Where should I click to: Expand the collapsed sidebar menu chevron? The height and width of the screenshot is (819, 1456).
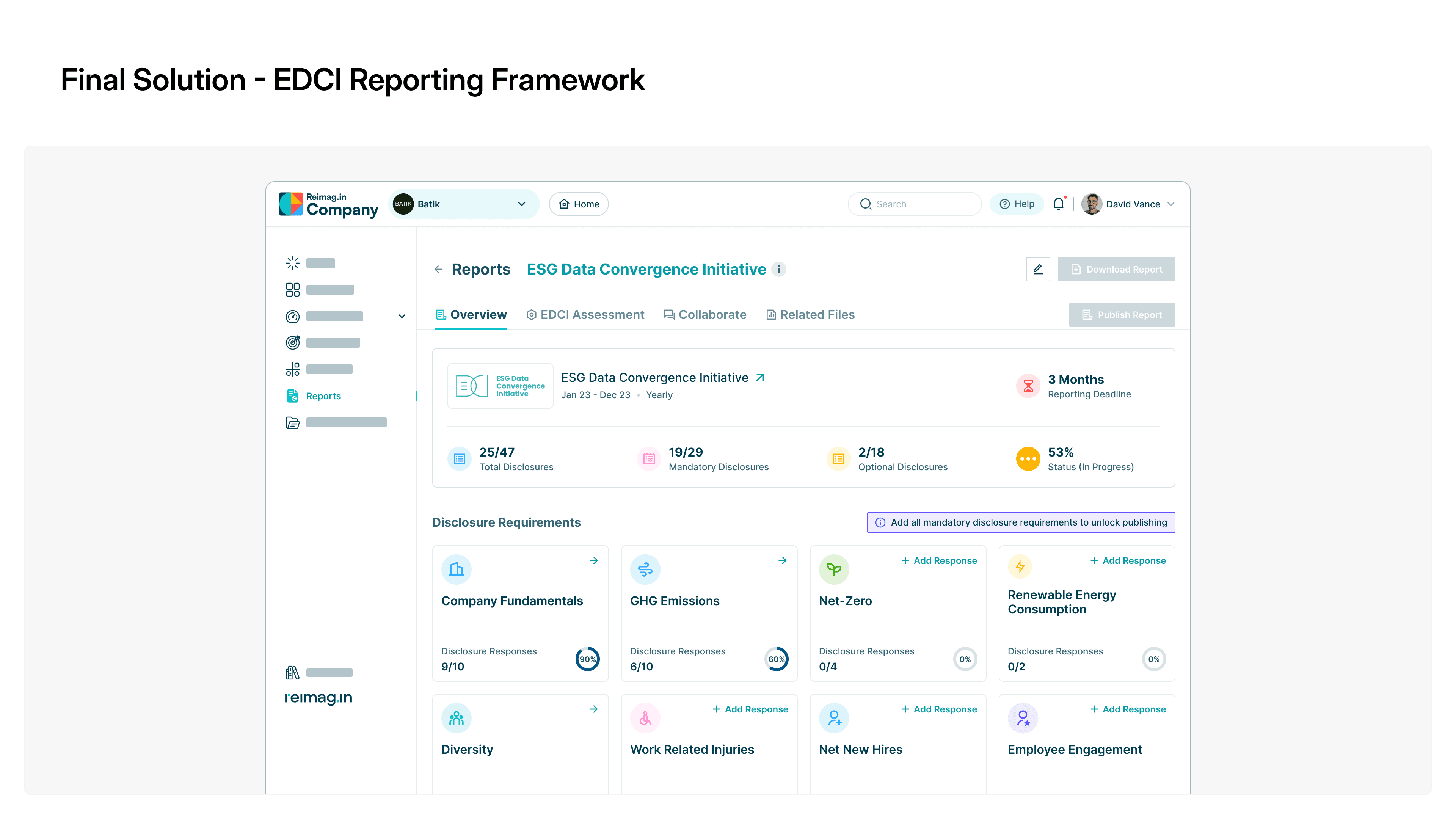[x=402, y=316]
